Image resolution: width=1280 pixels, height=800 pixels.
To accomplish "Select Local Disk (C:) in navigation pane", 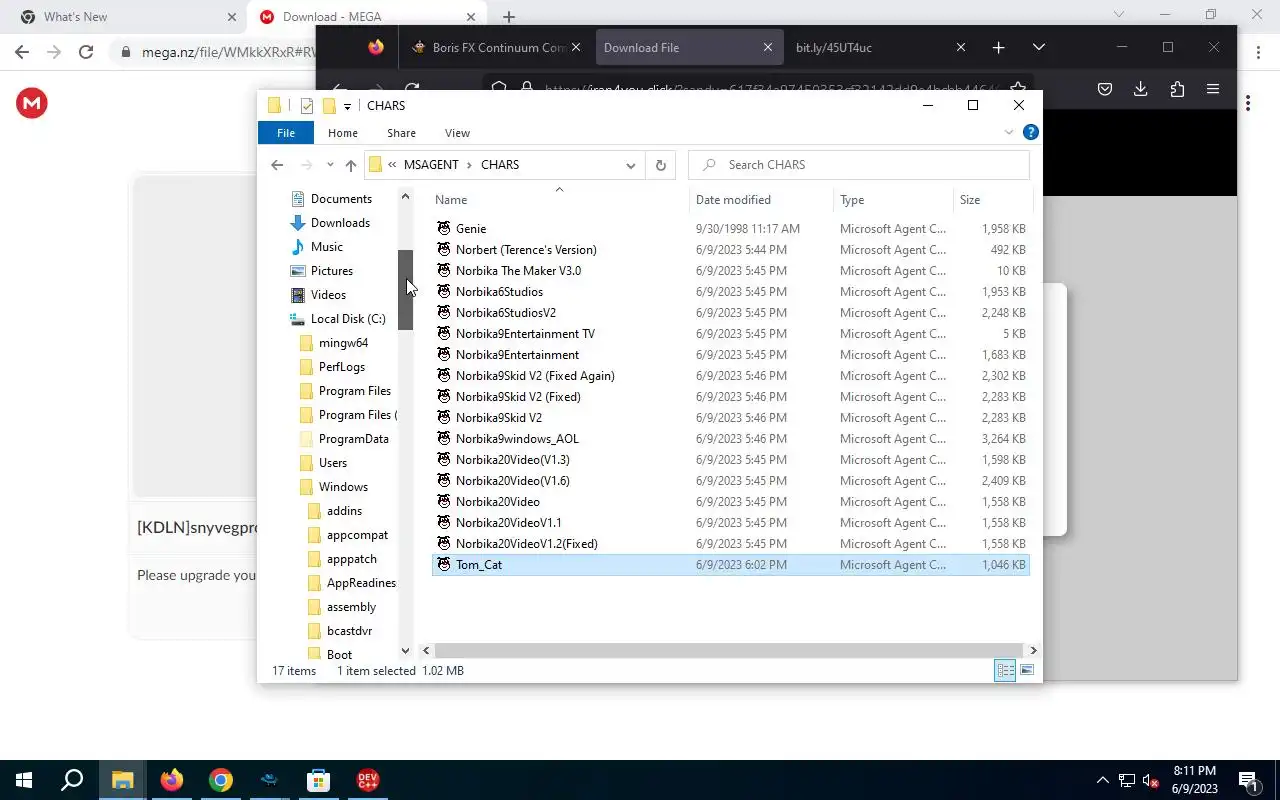I will 347,319.
